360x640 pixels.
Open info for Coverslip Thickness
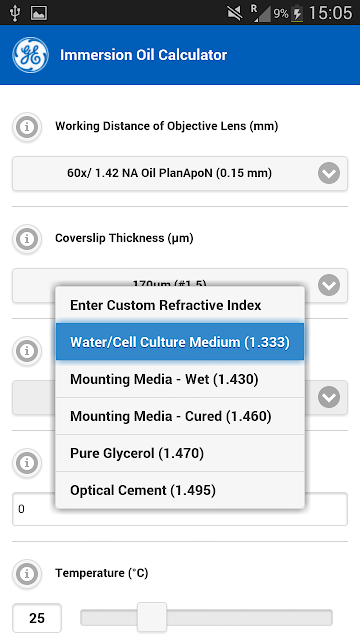pos(27,239)
